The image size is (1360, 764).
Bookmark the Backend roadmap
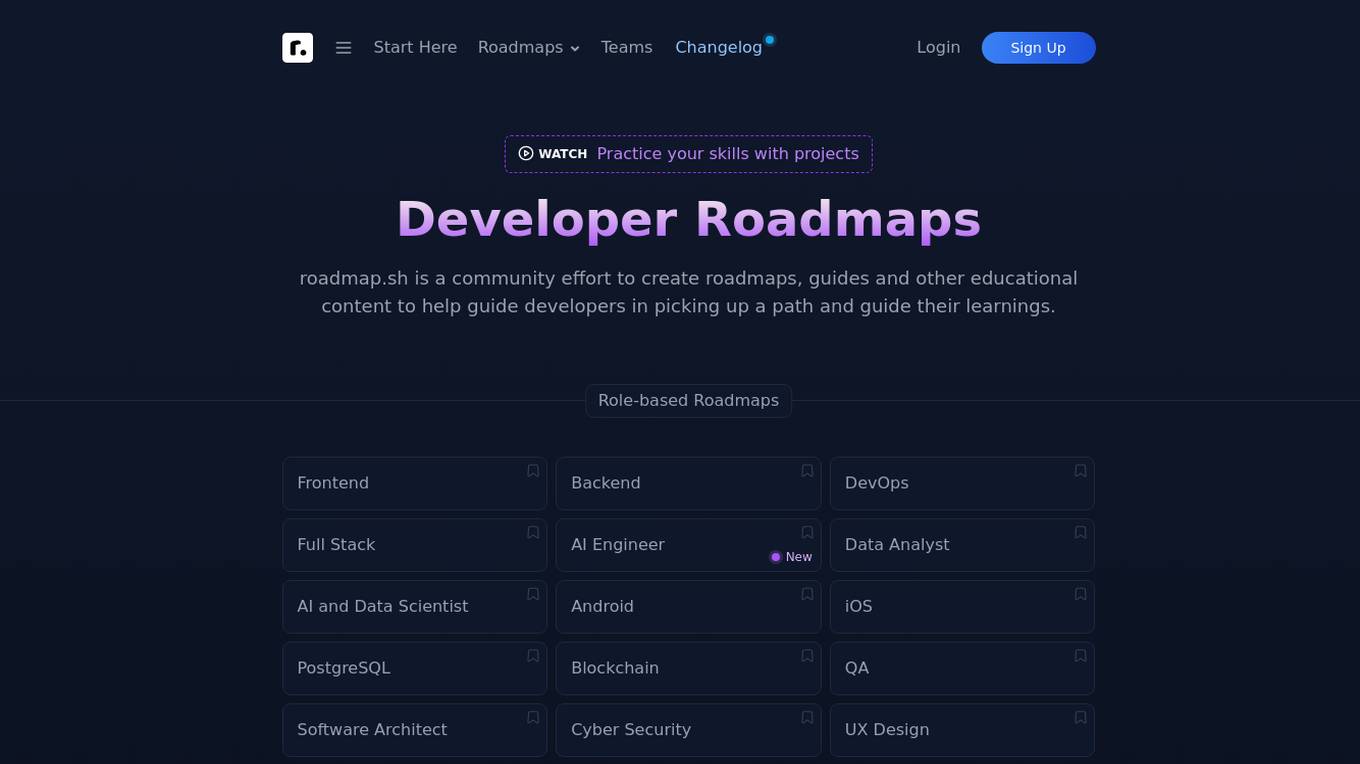coord(807,471)
